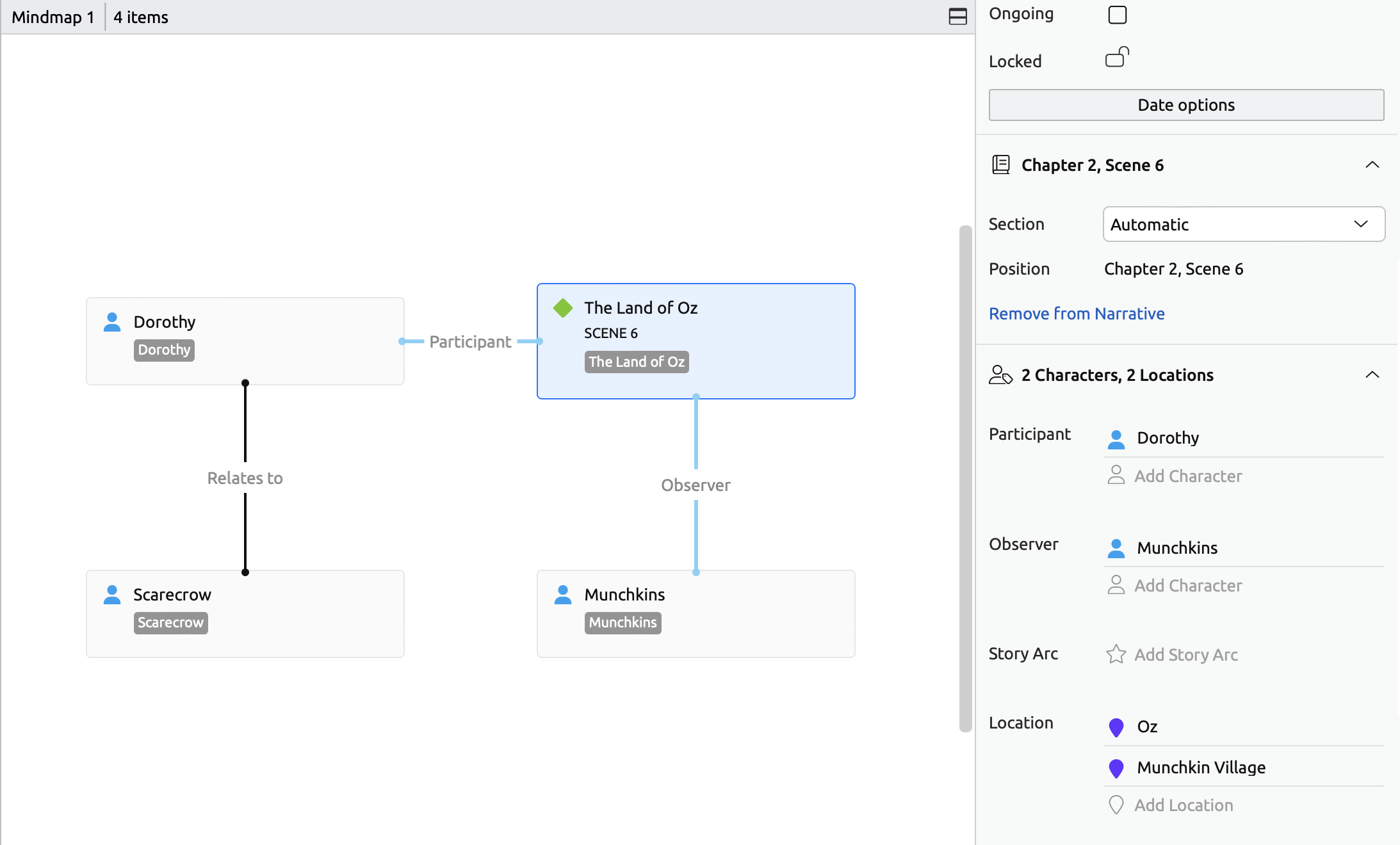Click Add Story Arc
Viewport: 1400px width, 845px height.
pyautogui.click(x=1185, y=655)
